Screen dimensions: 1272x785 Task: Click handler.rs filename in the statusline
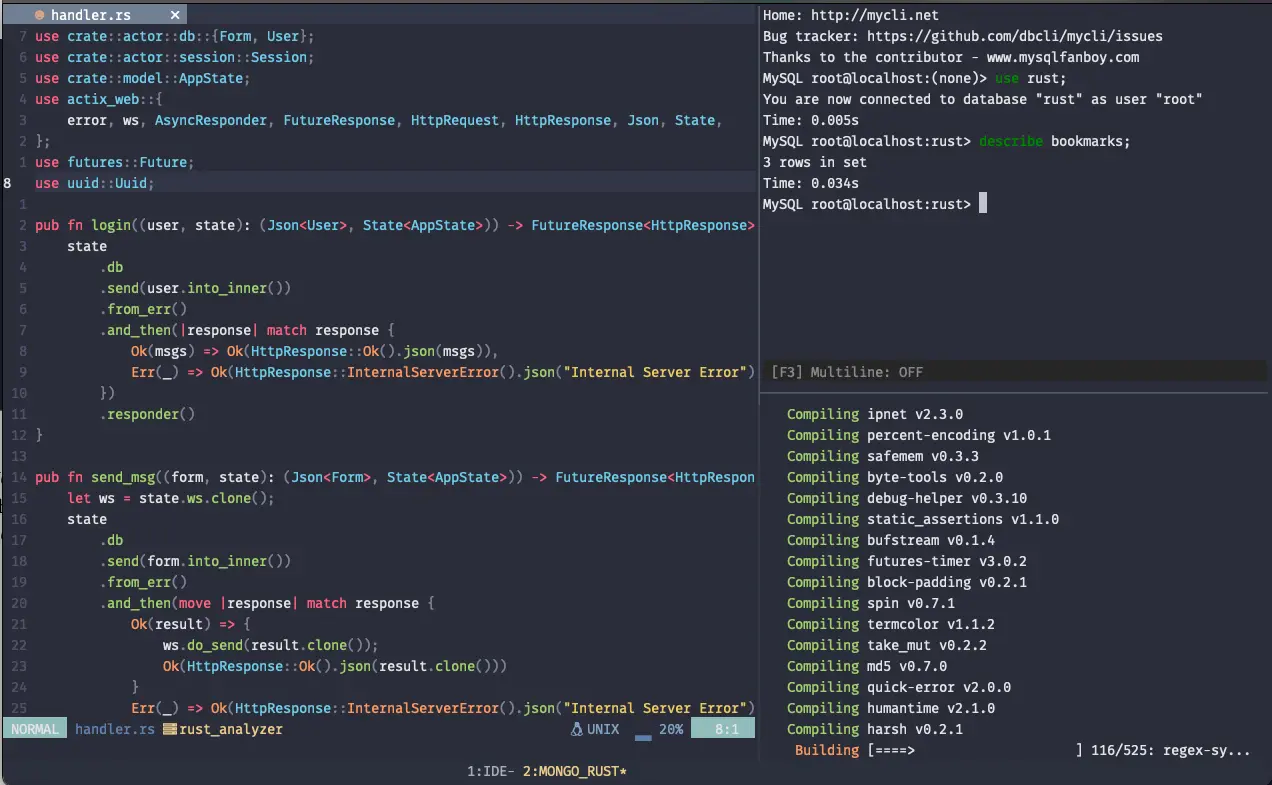pyautogui.click(x=115, y=729)
